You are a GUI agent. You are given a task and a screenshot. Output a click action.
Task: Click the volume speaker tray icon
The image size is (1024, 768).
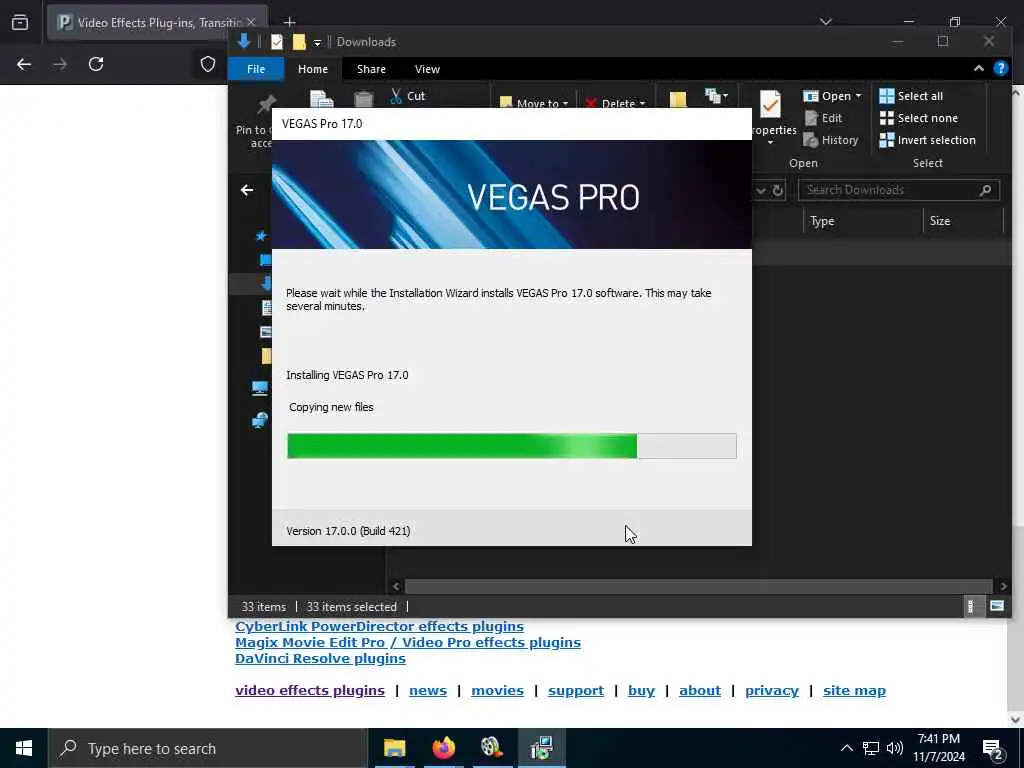point(895,748)
